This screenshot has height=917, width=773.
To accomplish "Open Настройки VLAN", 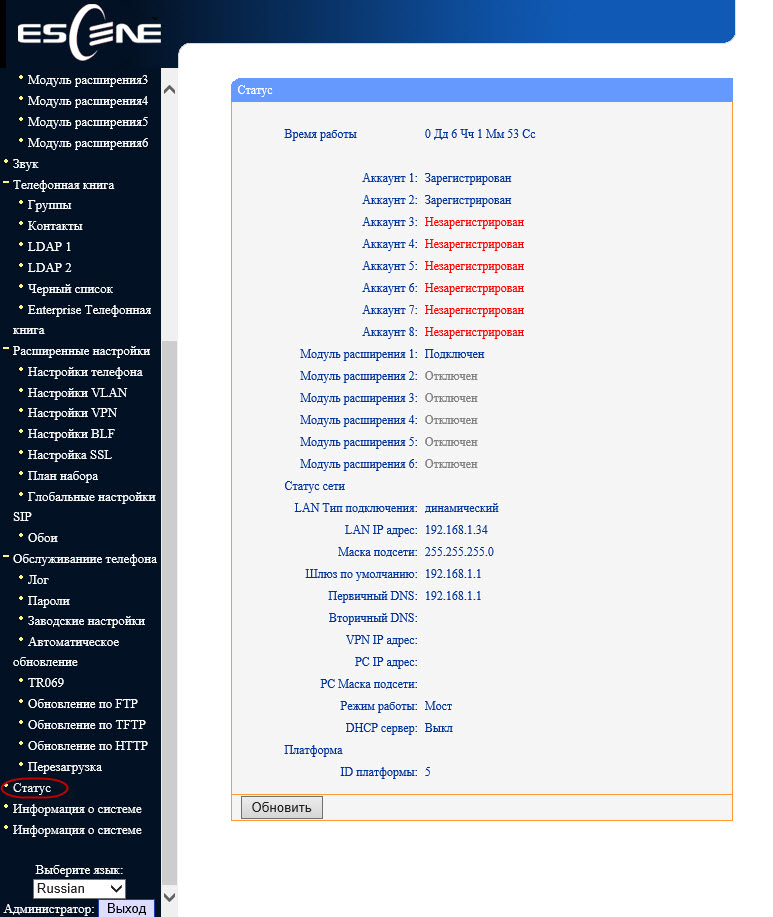I will click(x=77, y=393).
